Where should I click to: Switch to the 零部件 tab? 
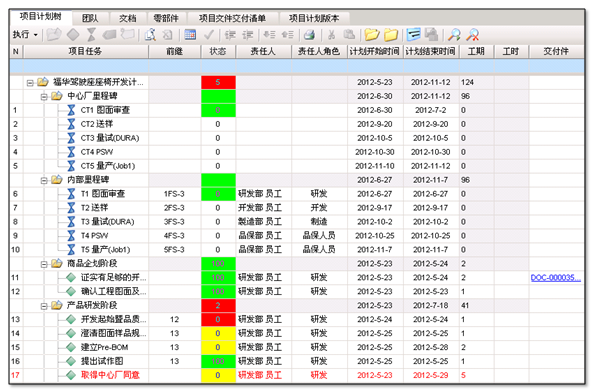[166, 18]
